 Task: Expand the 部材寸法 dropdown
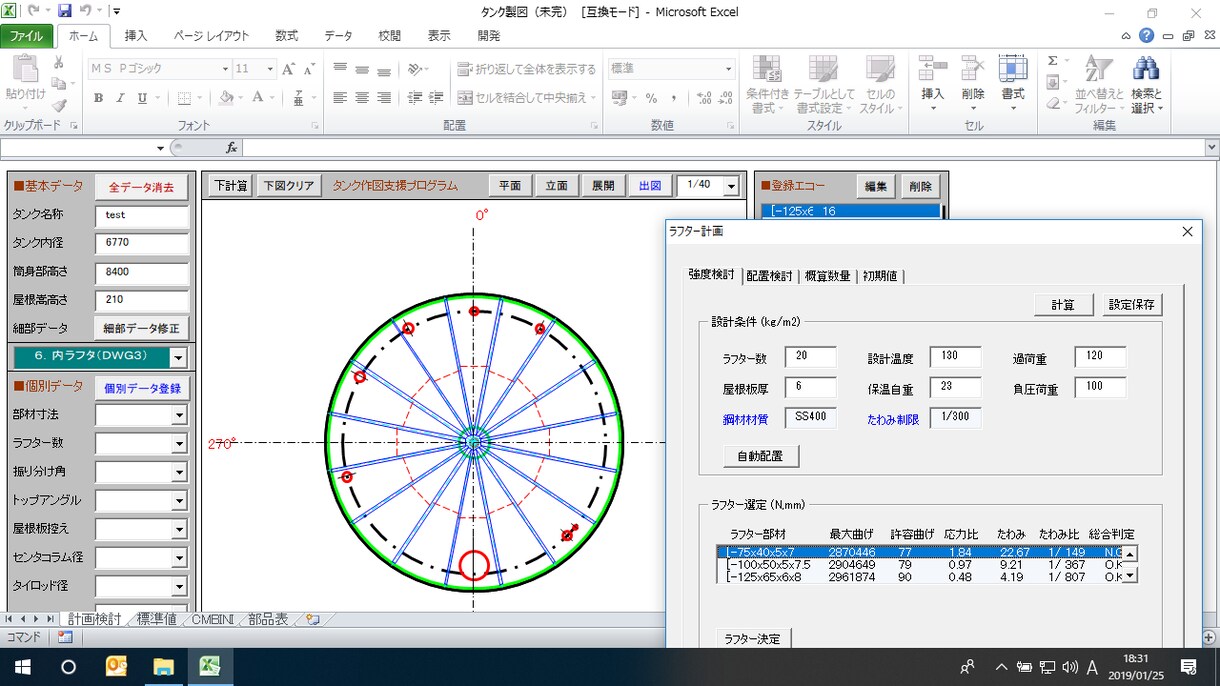[180, 415]
